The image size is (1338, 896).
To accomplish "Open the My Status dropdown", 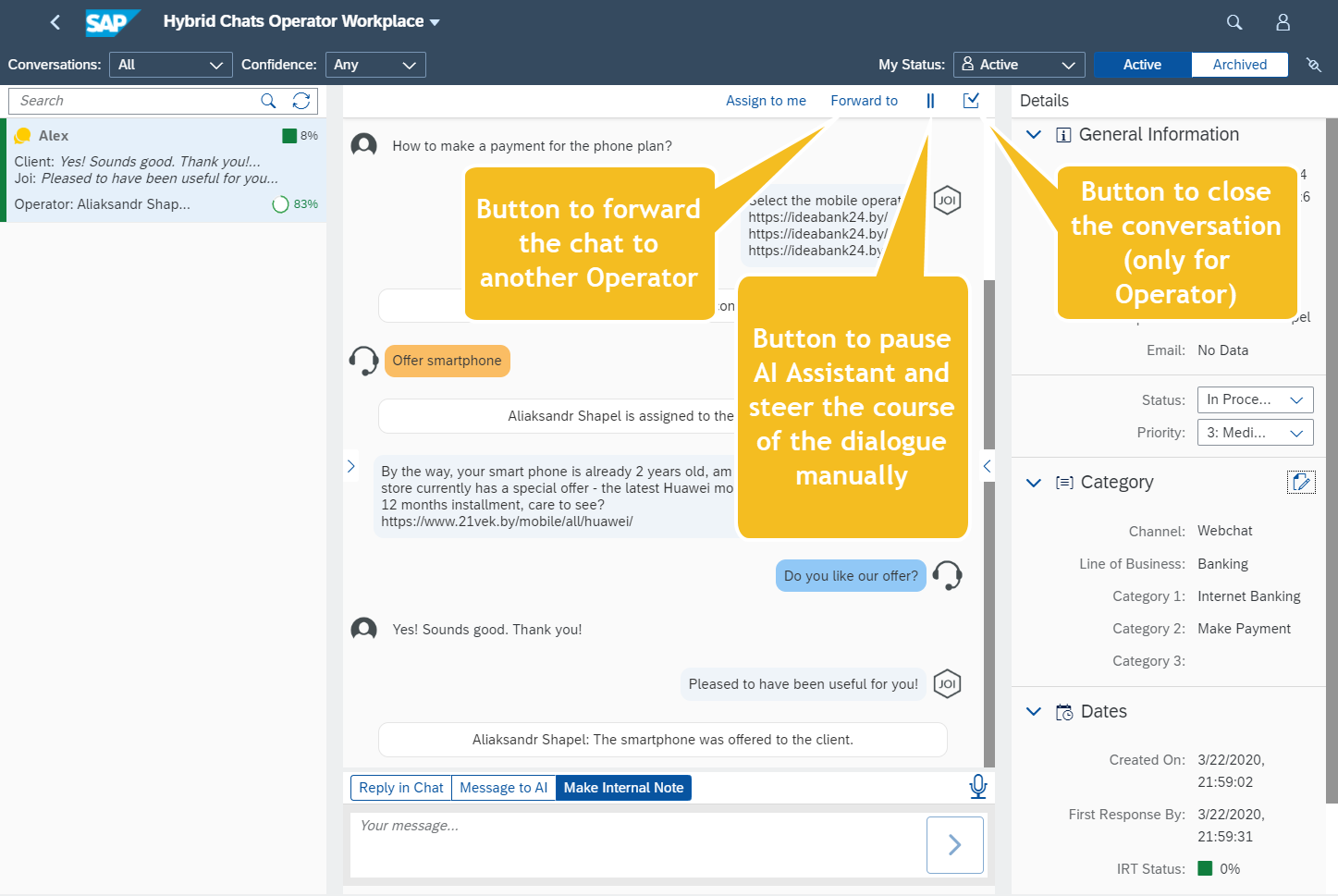I will click(x=1018, y=65).
